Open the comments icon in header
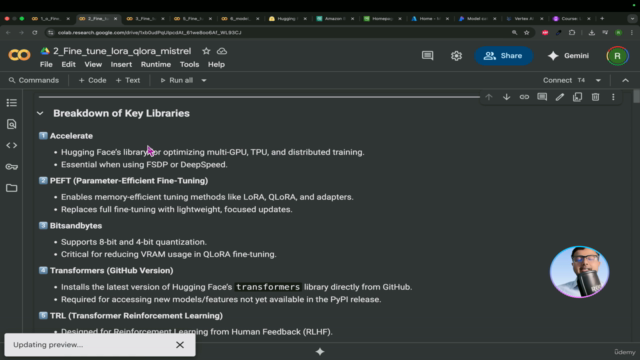 pyautogui.click(x=427, y=56)
